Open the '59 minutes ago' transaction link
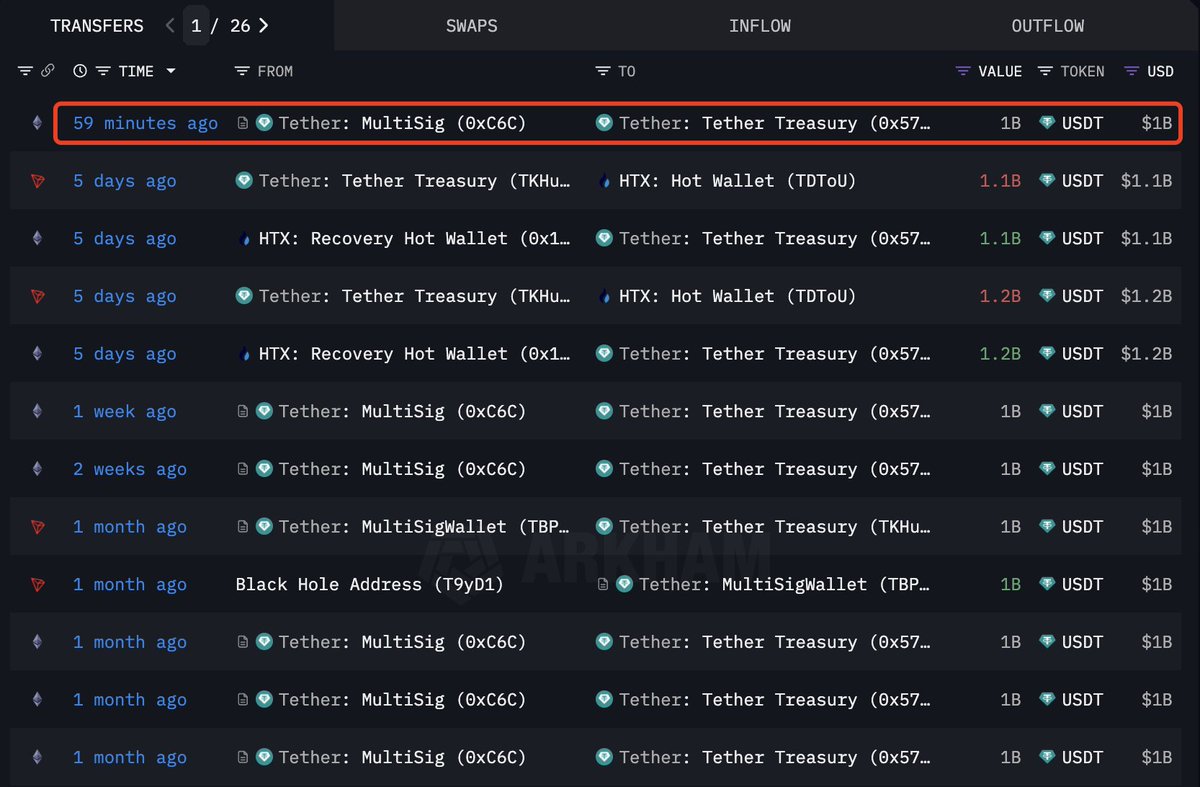Image resolution: width=1200 pixels, height=787 pixels. pos(145,123)
